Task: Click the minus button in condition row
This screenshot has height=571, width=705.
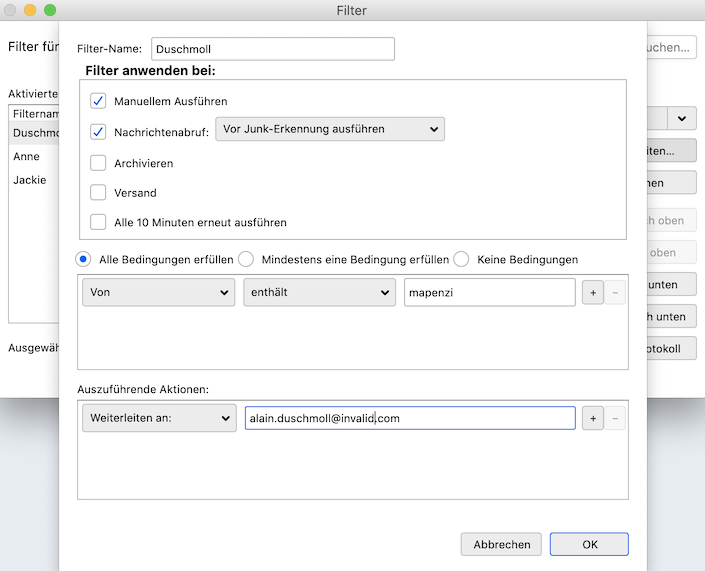Action: point(615,292)
